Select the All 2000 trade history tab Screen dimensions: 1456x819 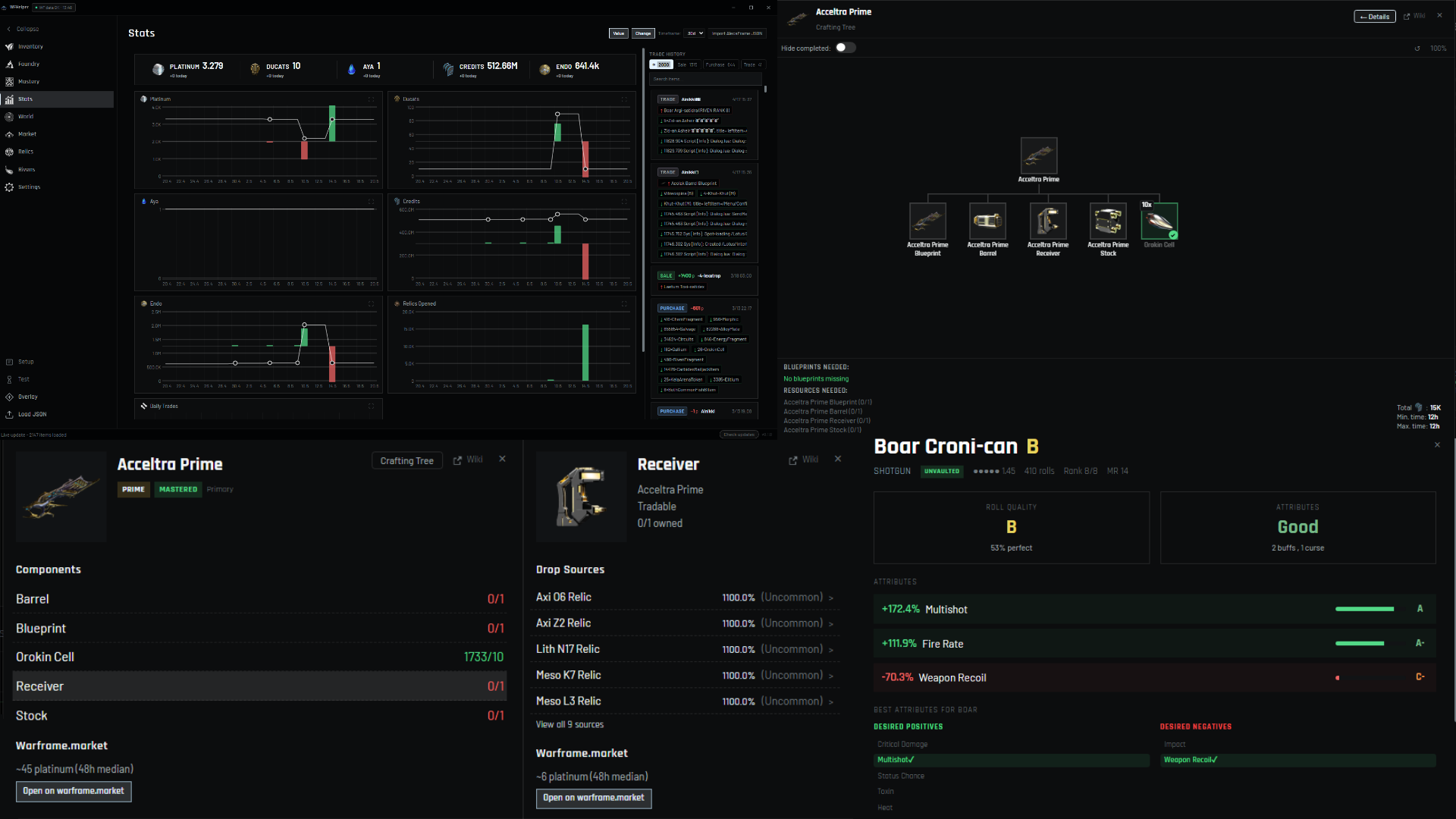[661, 65]
